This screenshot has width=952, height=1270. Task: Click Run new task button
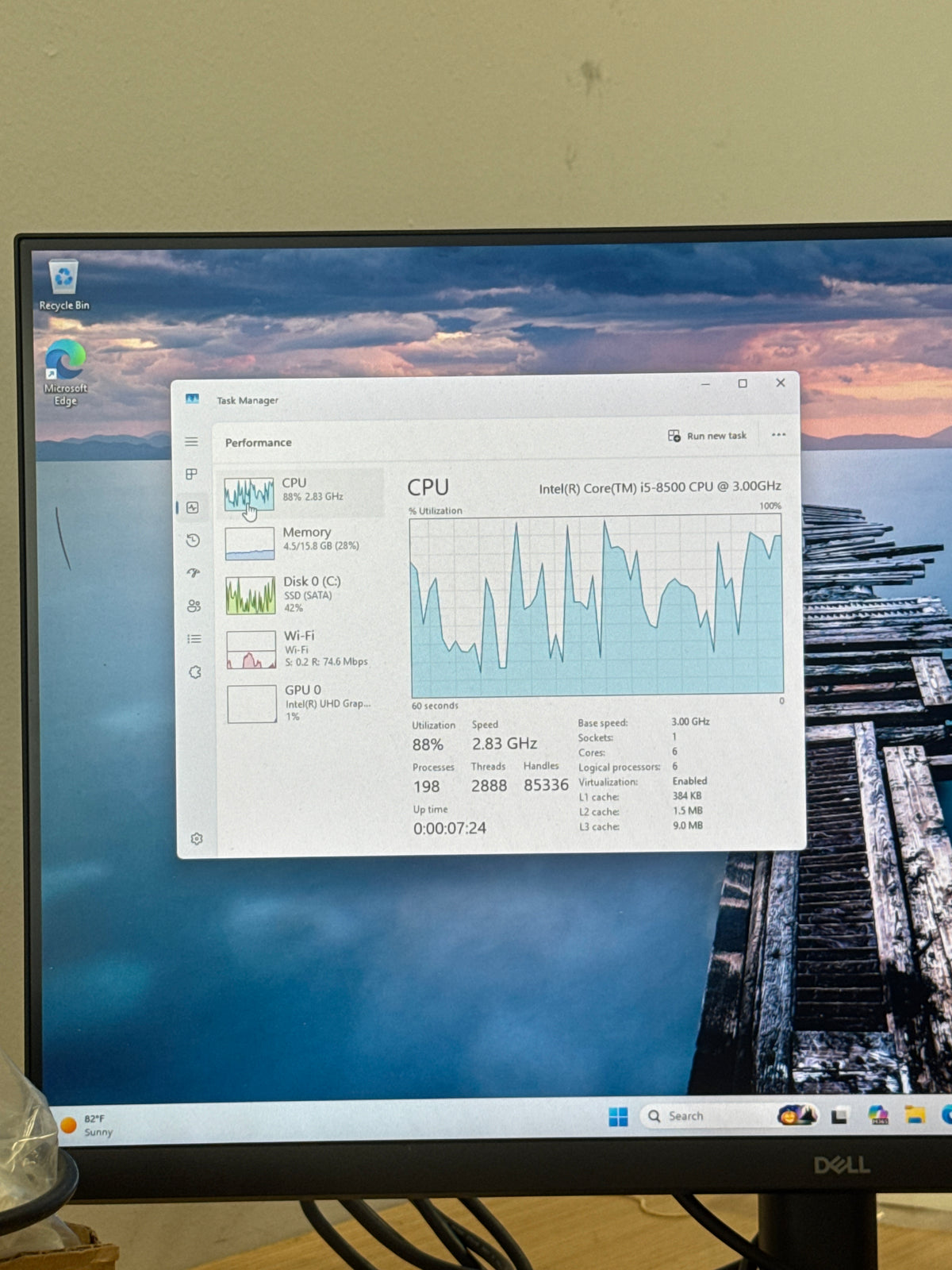tap(707, 436)
